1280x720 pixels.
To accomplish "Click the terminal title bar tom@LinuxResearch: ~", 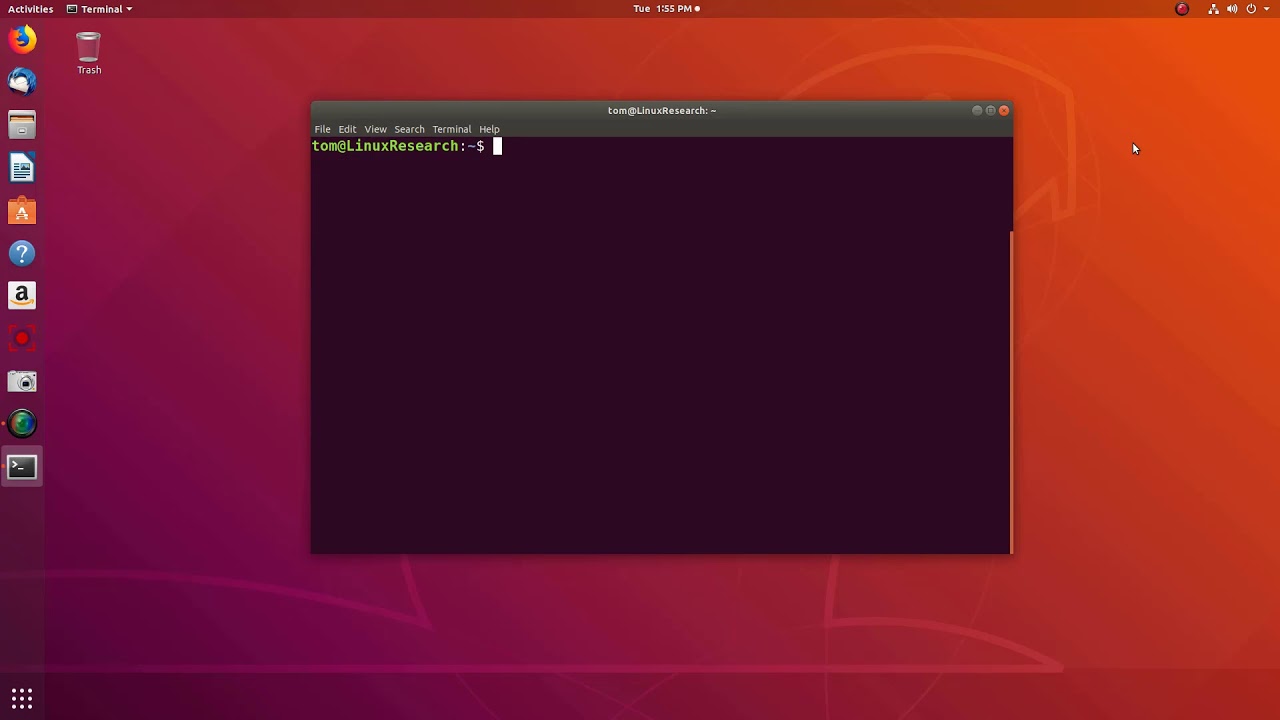I will point(661,110).
